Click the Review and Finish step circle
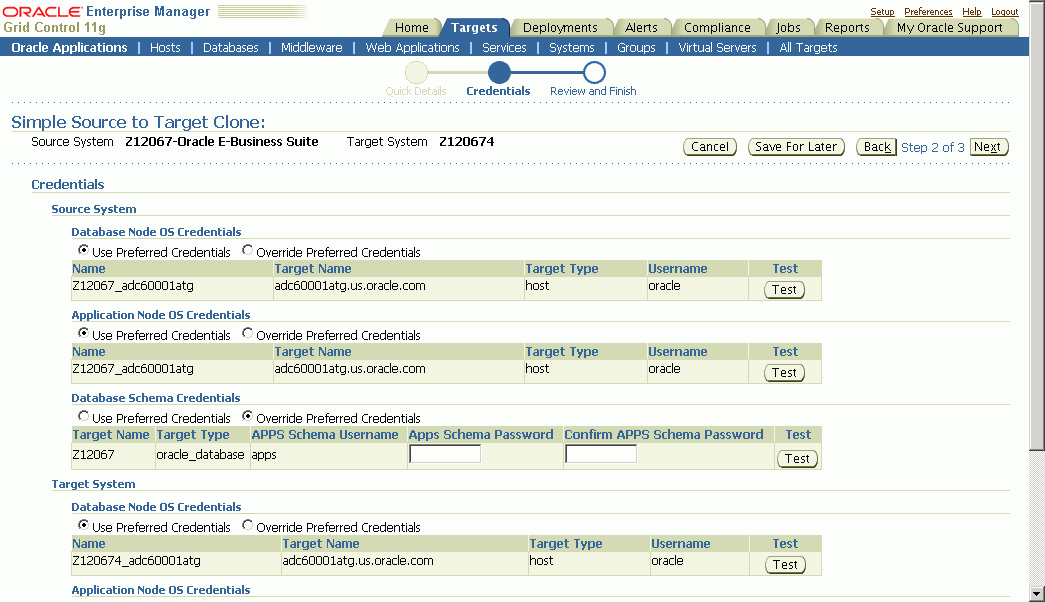1045x603 pixels. point(594,73)
